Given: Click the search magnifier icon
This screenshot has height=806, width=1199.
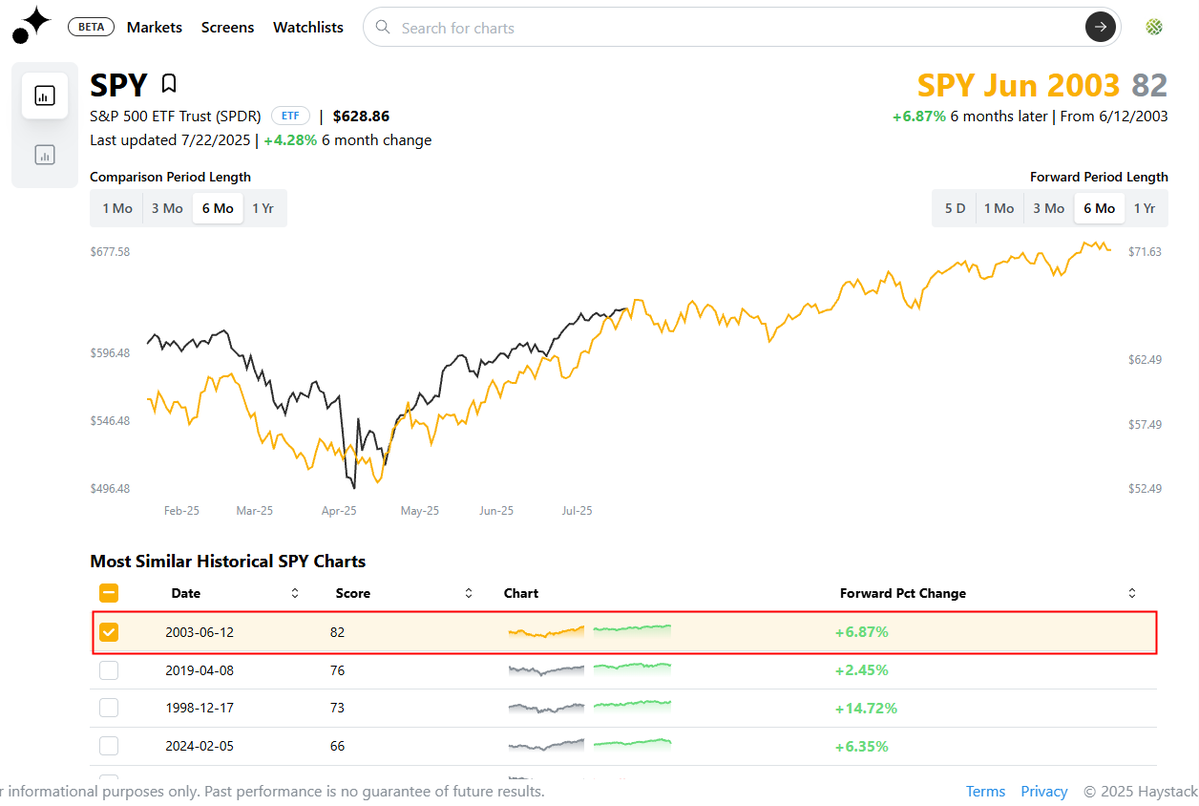Looking at the screenshot, I should pyautogui.click(x=382, y=27).
